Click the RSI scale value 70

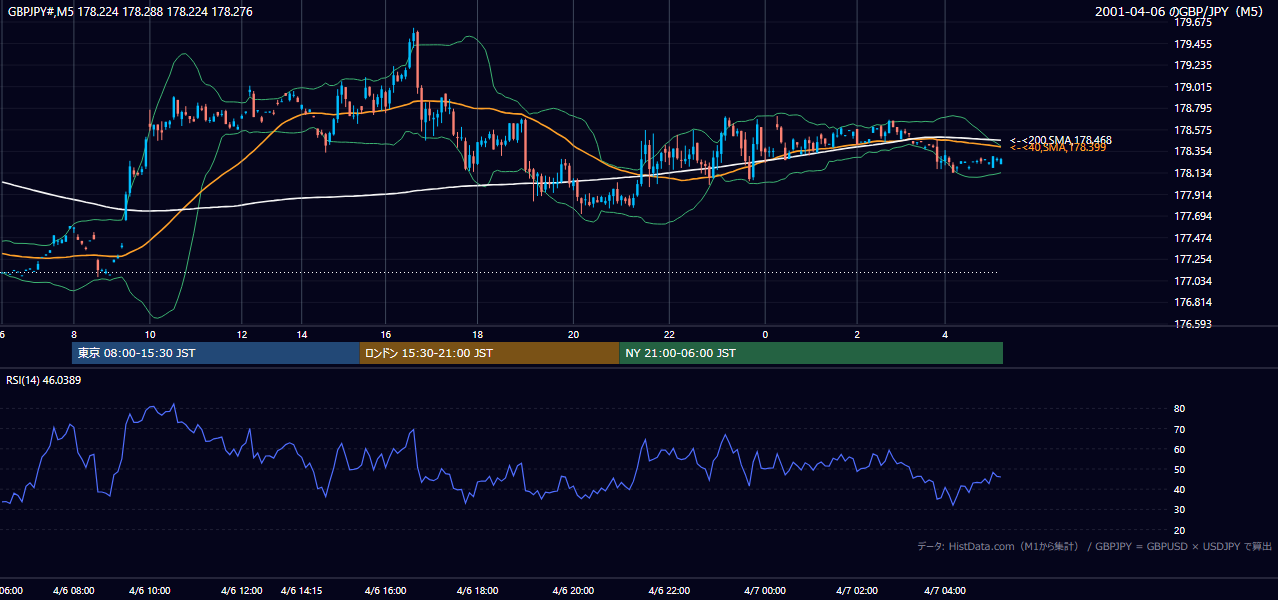(x=1180, y=429)
